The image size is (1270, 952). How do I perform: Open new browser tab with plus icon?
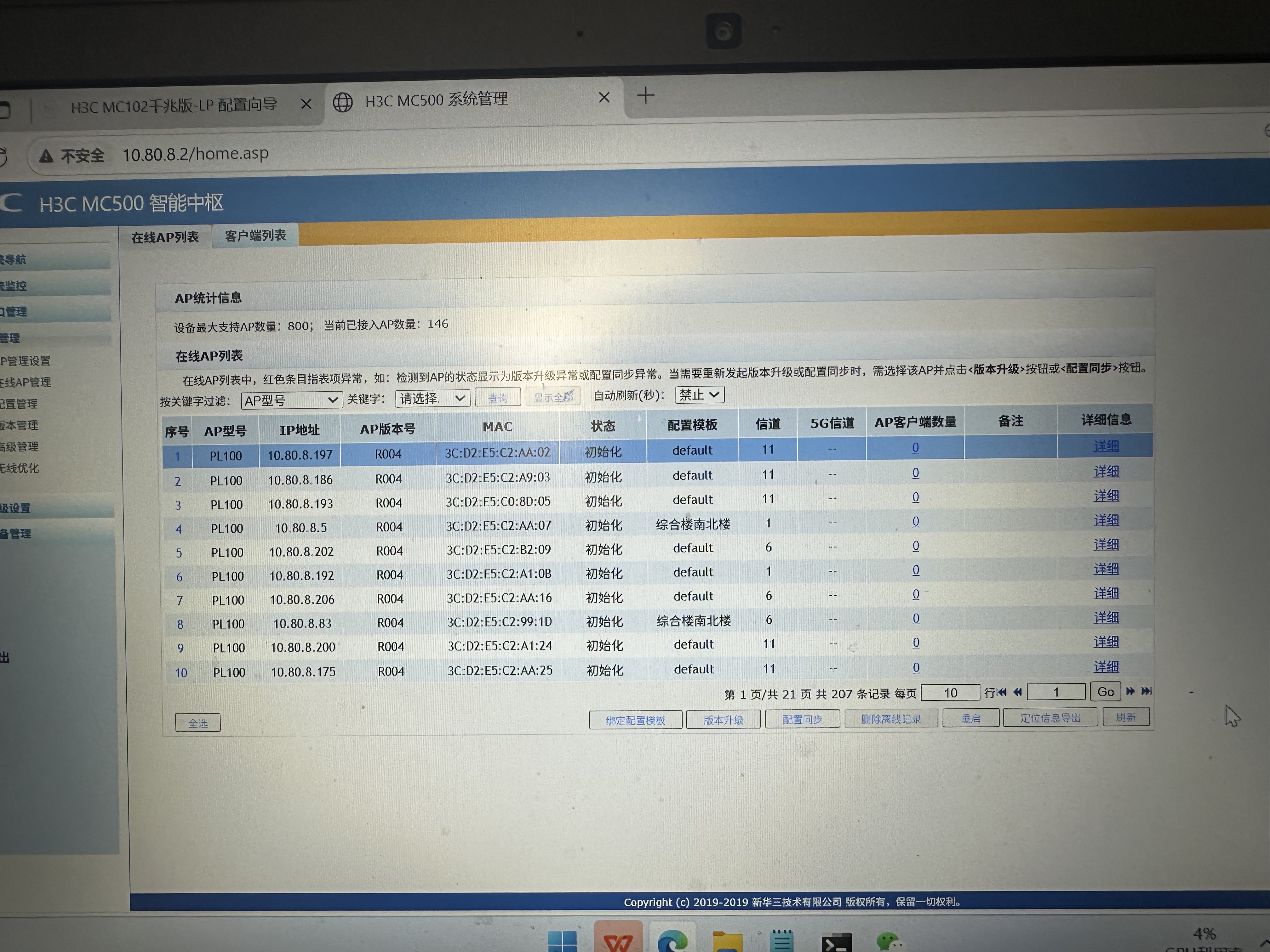[x=645, y=95]
